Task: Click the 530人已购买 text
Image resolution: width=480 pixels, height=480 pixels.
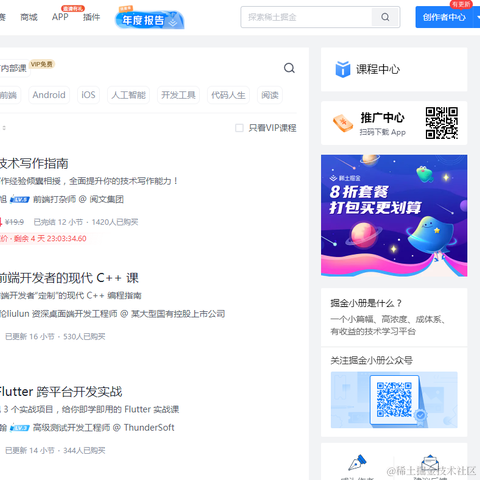Action: tap(84, 337)
